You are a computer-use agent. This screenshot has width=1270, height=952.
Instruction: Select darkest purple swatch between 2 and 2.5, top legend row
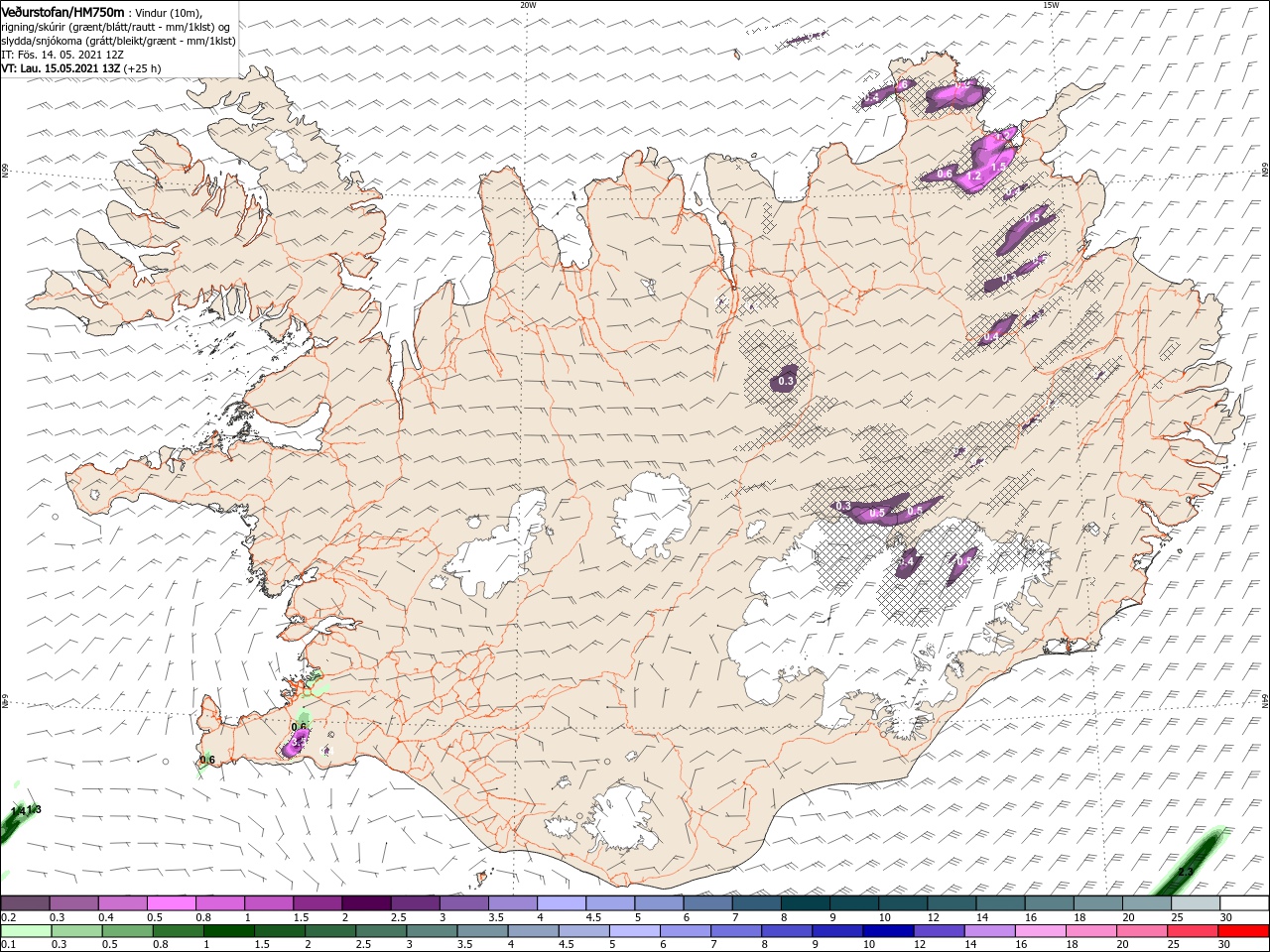(366, 903)
